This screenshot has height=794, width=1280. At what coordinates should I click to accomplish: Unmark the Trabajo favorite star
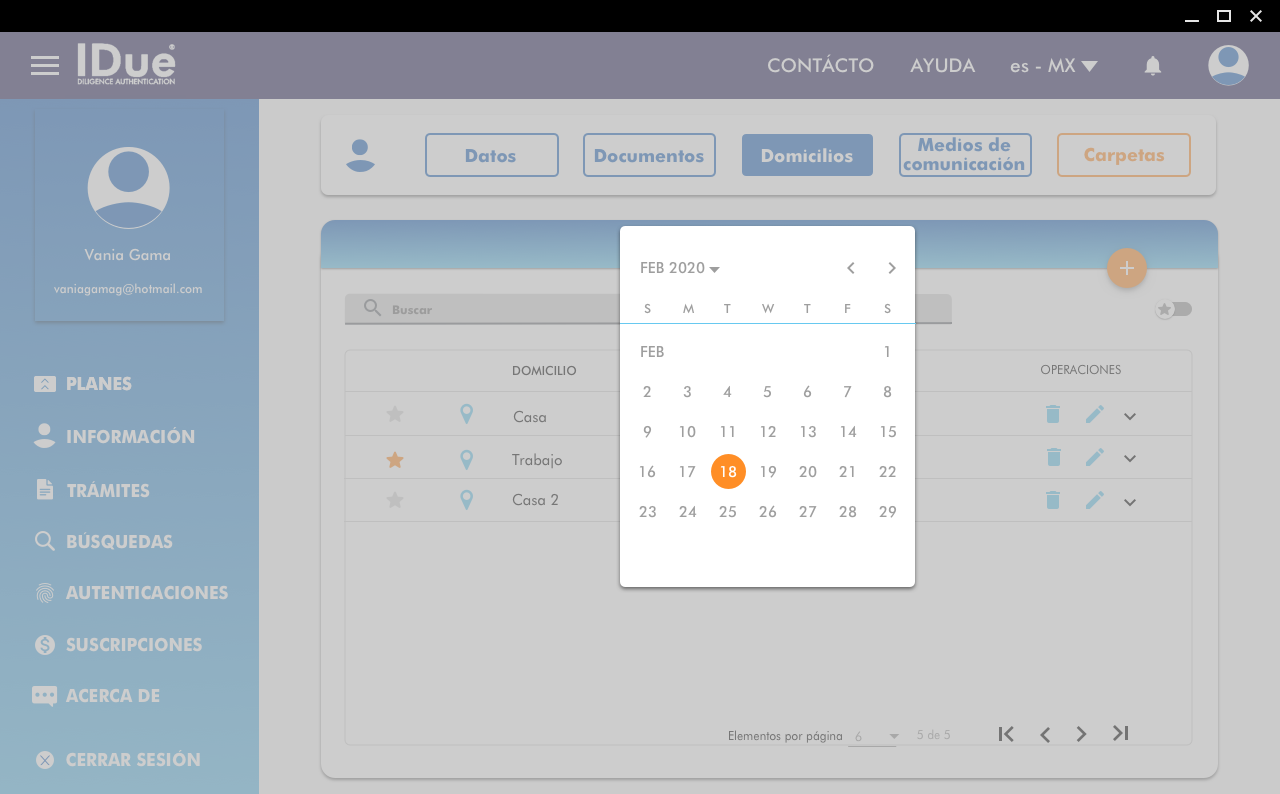[395, 460]
